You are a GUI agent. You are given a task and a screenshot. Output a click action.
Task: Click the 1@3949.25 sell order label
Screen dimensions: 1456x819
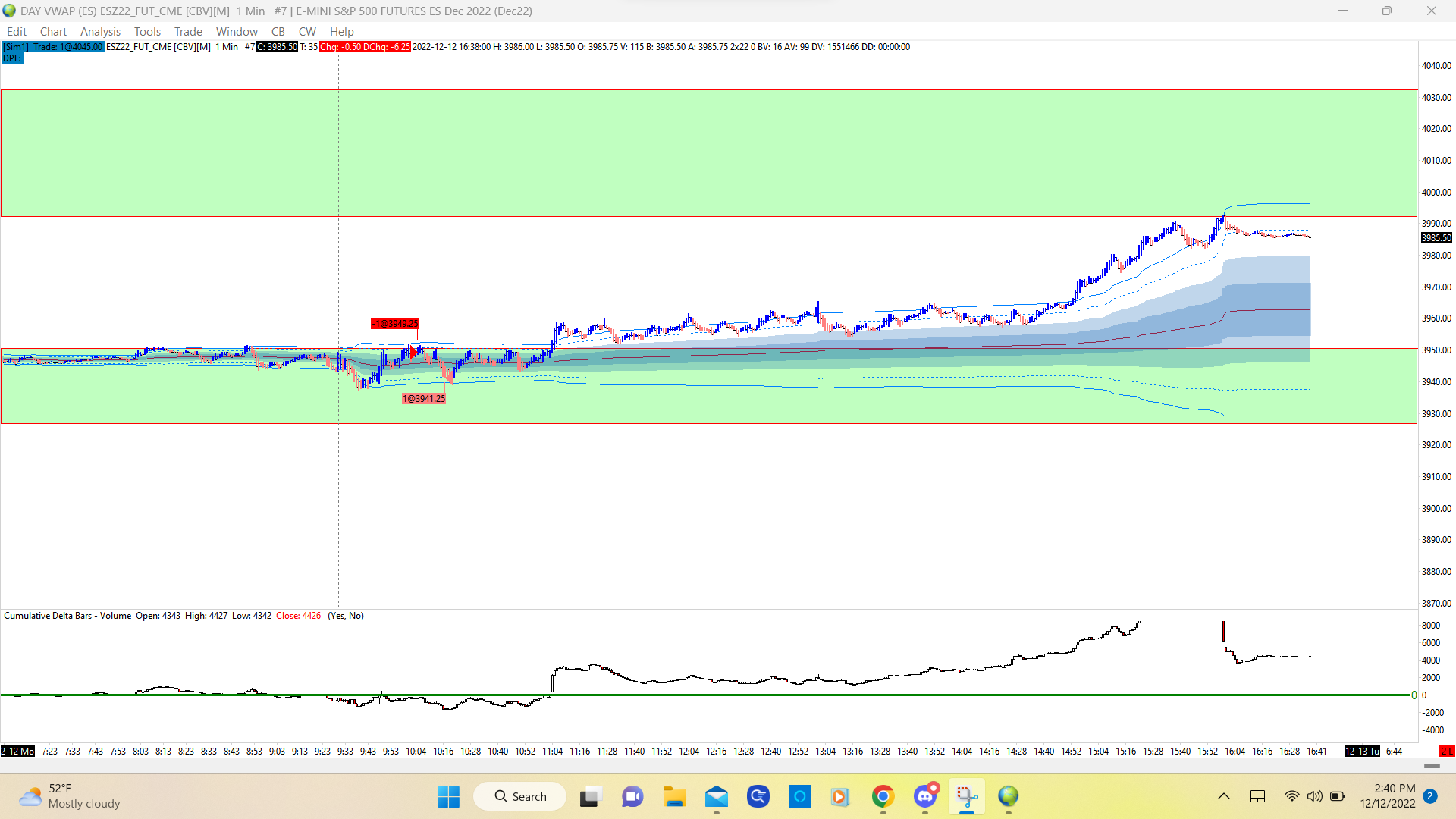point(394,324)
